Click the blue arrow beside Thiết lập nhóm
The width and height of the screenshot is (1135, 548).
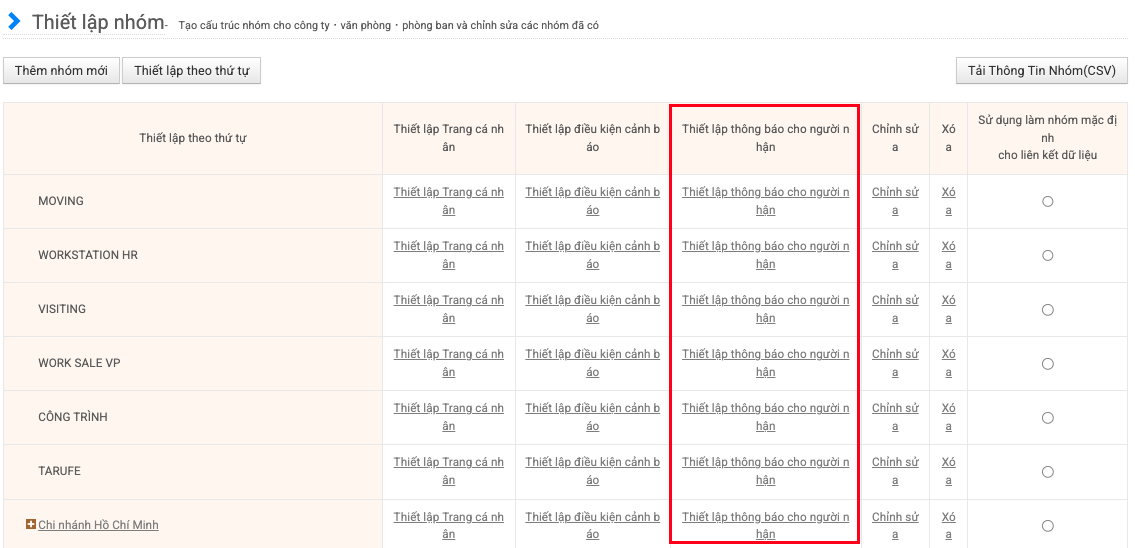pos(14,22)
